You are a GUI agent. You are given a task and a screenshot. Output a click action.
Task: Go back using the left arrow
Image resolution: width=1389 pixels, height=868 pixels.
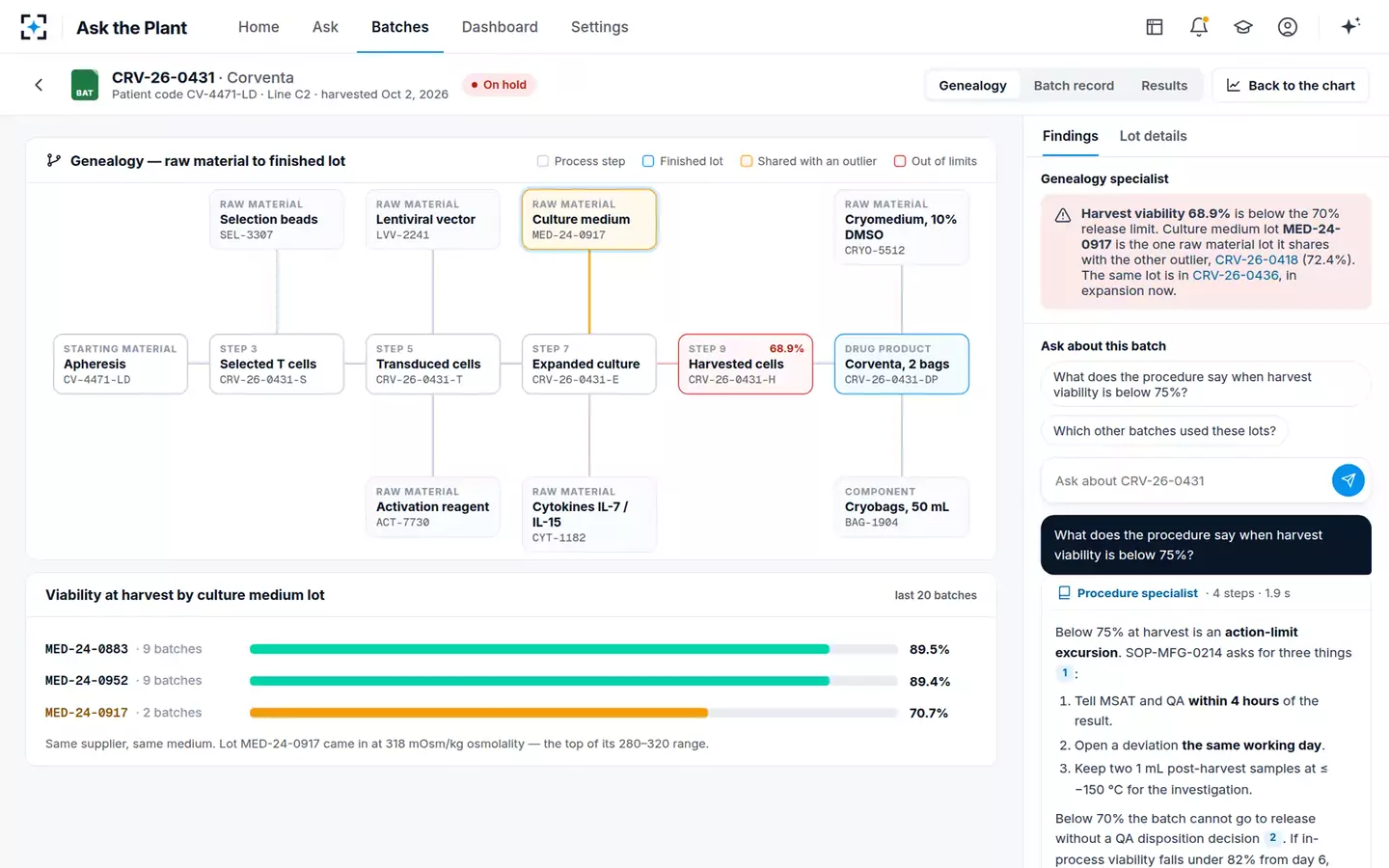(x=39, y=85)
